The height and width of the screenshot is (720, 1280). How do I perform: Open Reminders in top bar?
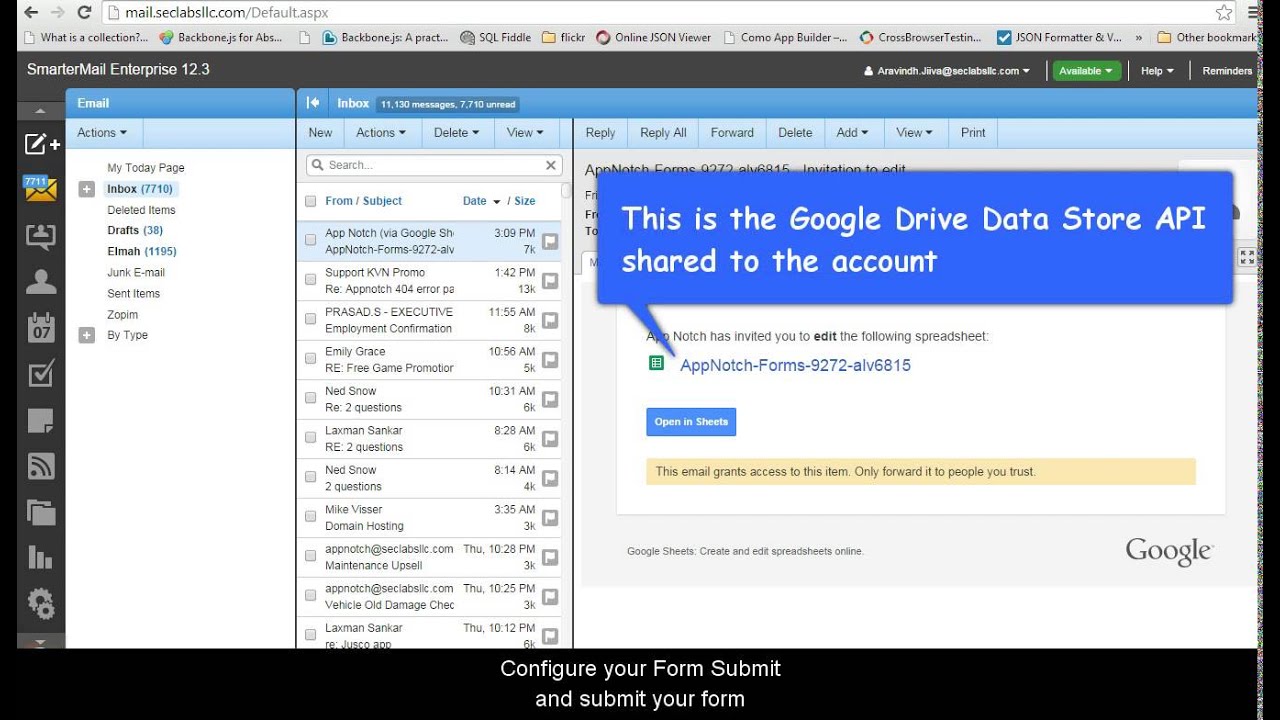[x=1227, y=71]
